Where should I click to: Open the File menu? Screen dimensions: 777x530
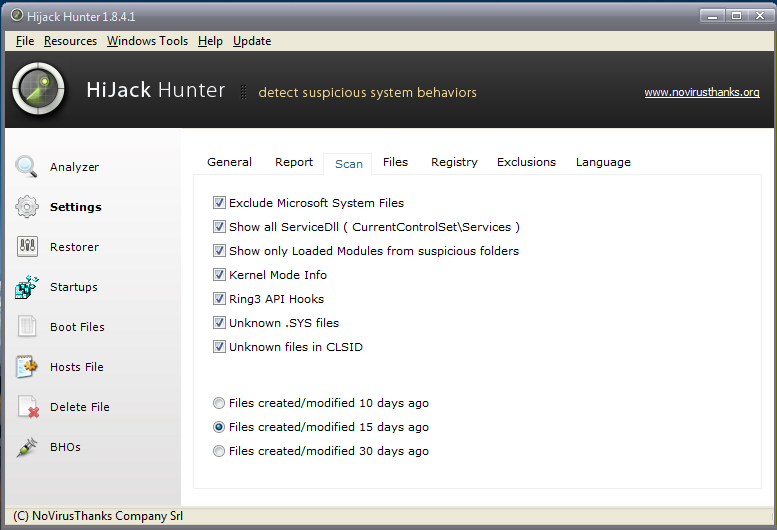[x=25, y=41]
